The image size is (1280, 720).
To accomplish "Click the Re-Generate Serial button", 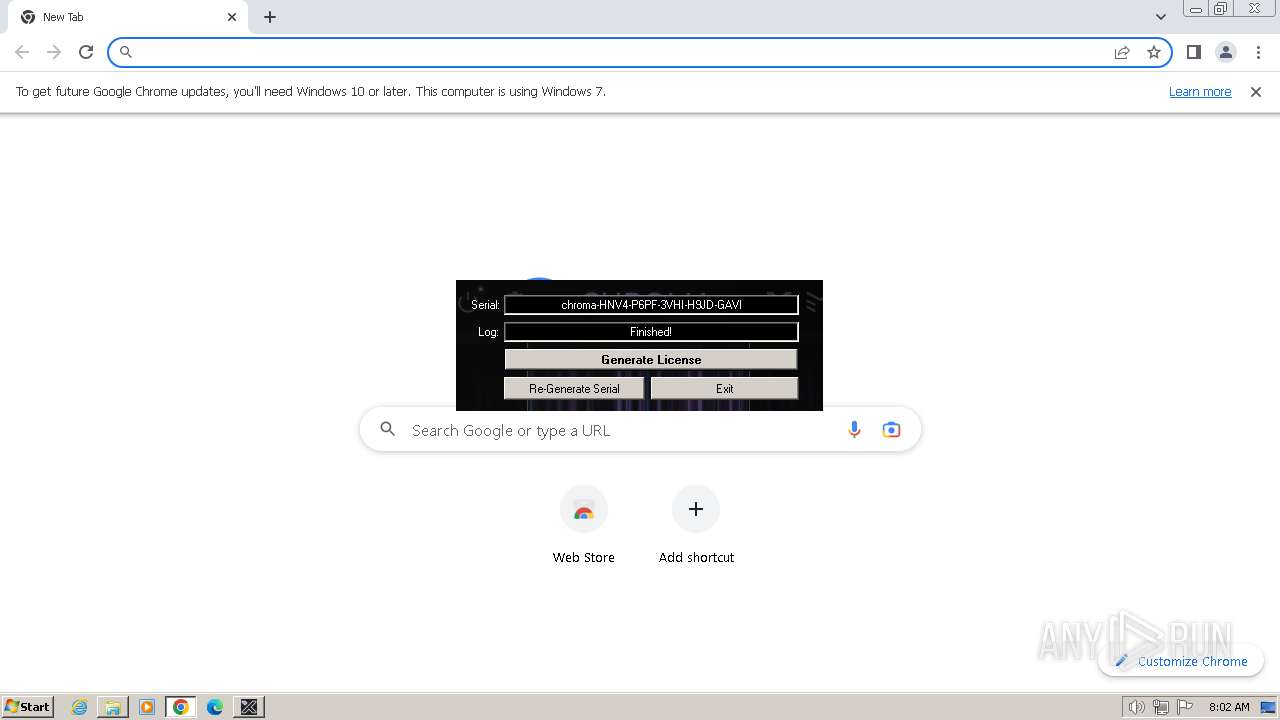I will (574, 388).
